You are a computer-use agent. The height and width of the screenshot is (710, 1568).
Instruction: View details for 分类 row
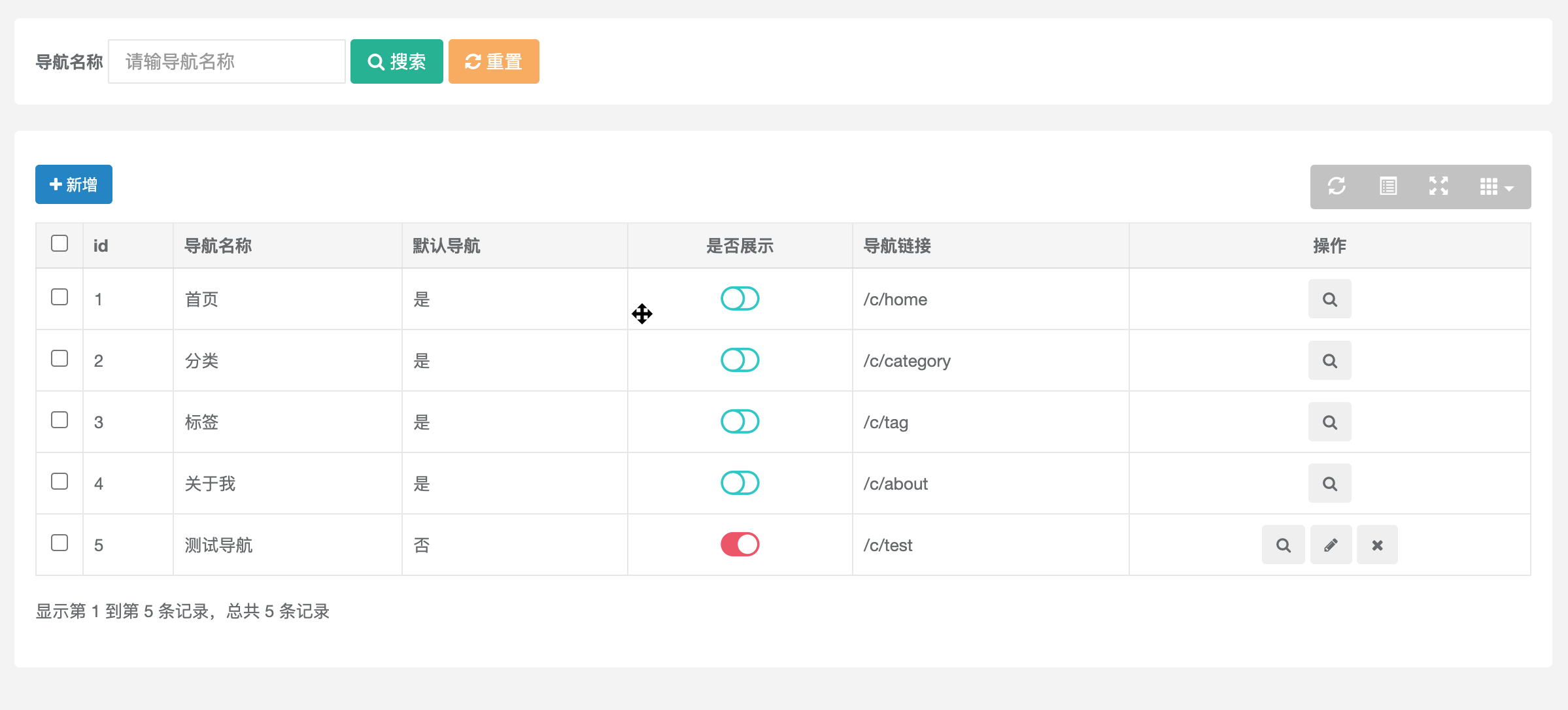click(1330, 361)
